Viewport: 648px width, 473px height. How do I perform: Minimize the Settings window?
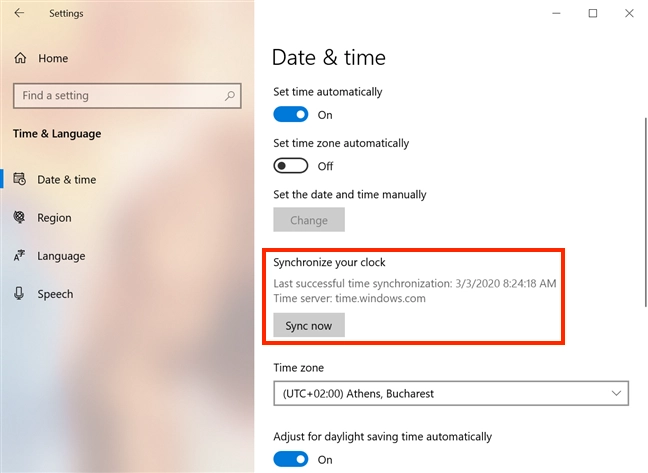point(556,13)
